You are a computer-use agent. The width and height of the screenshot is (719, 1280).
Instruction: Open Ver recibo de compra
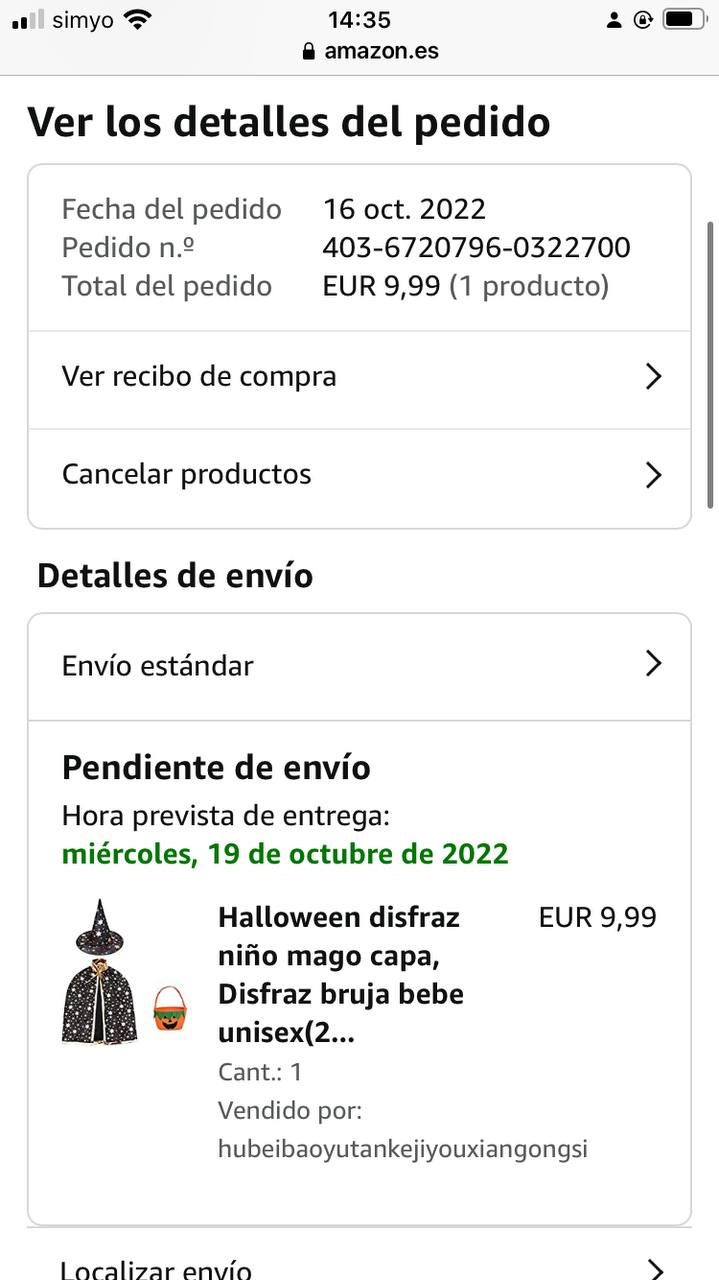tap(200, 377)
